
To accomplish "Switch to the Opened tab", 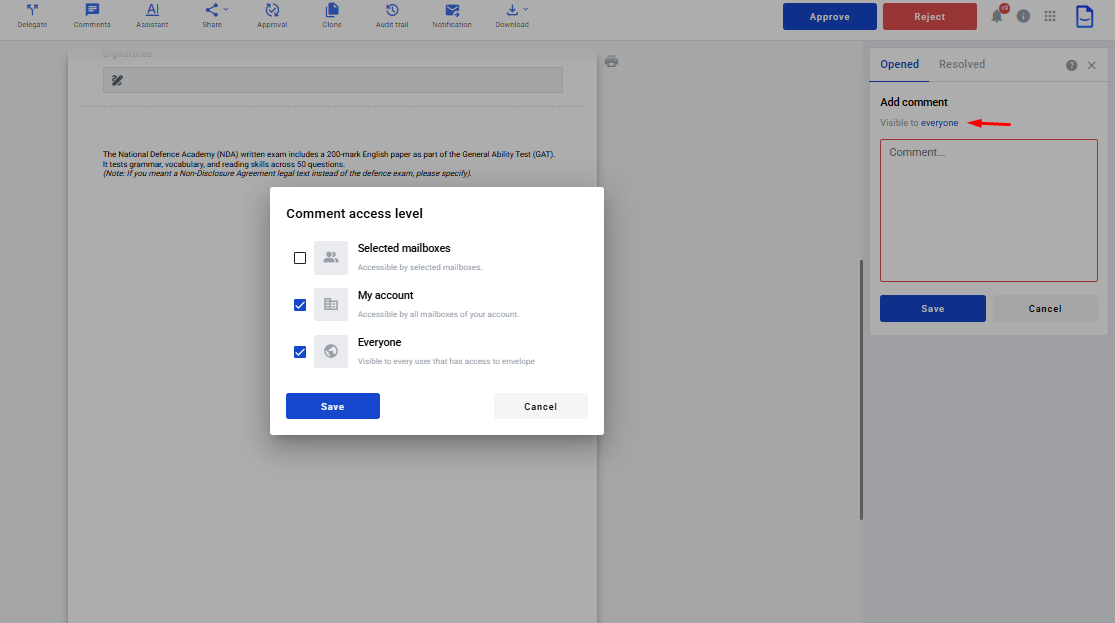I will 900,64.
